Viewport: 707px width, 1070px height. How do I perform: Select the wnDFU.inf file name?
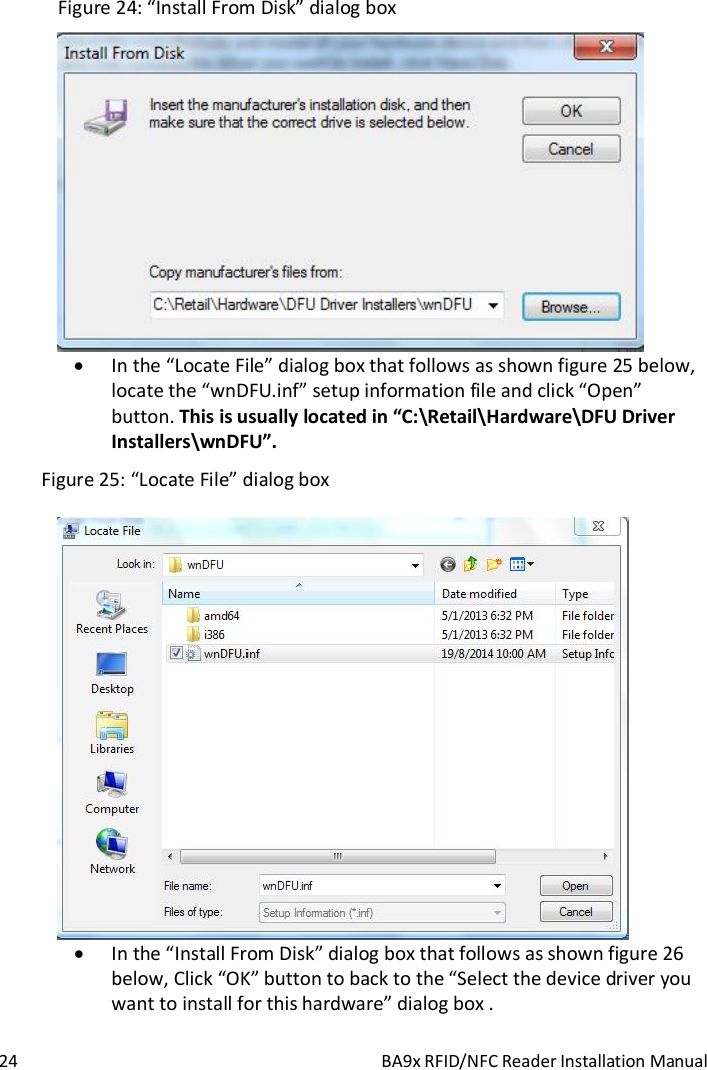(231, 654)
